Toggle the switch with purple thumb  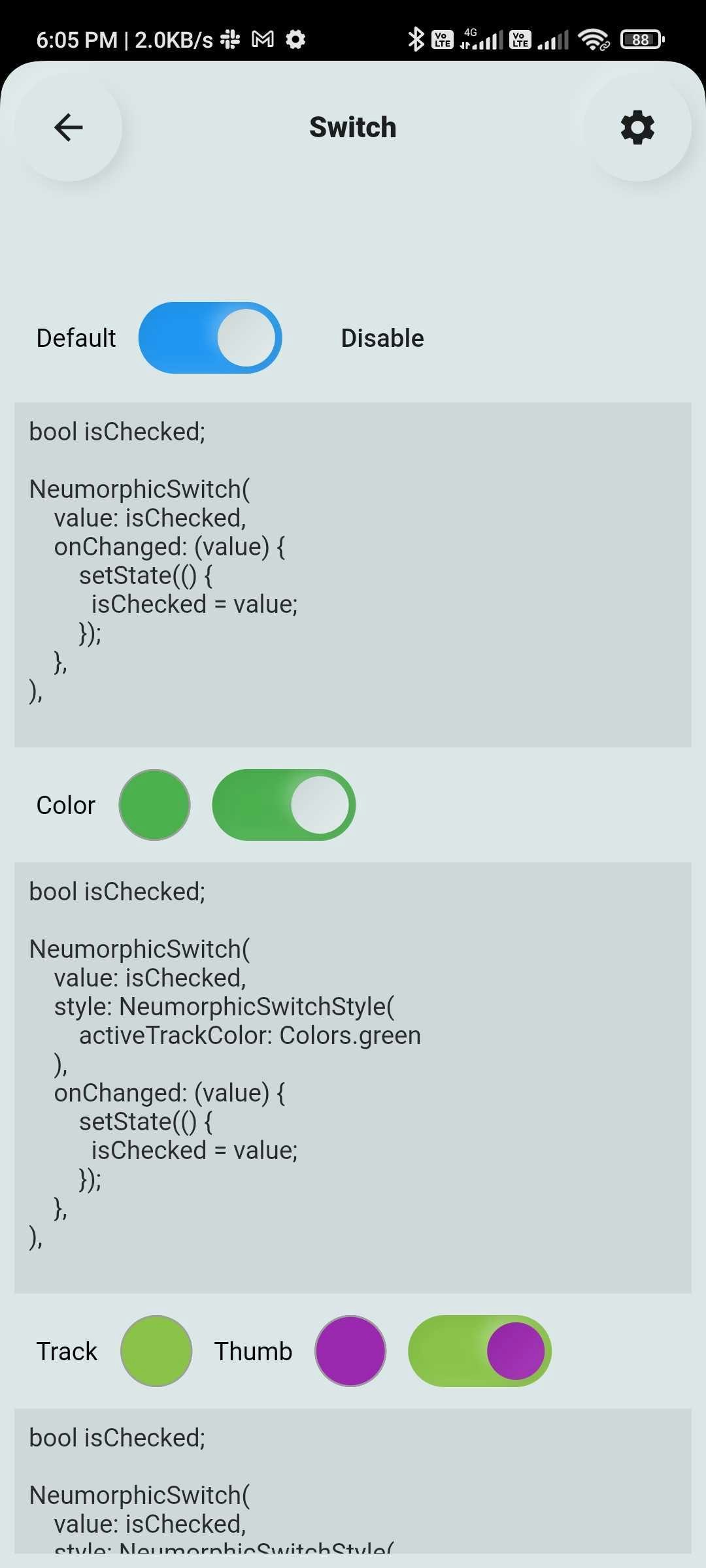point(480,1350)
